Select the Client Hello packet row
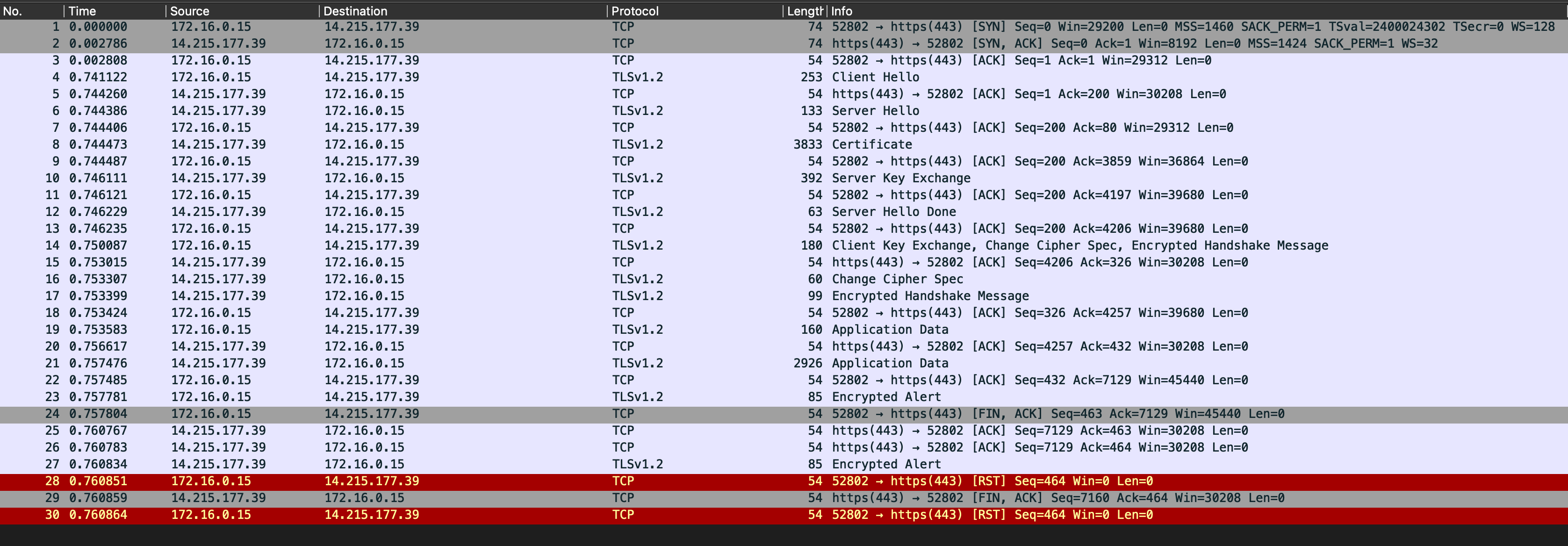The width and height of the screenshot is (1568, 546). coord(875,77)
